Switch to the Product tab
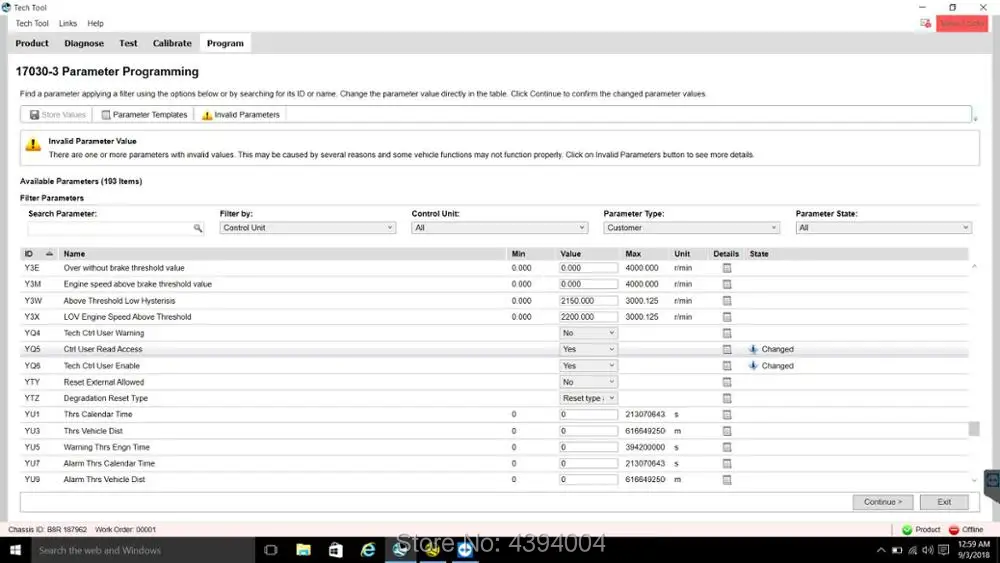Image resolution: width=1000 pixels, height=563 pixels. 32,43
